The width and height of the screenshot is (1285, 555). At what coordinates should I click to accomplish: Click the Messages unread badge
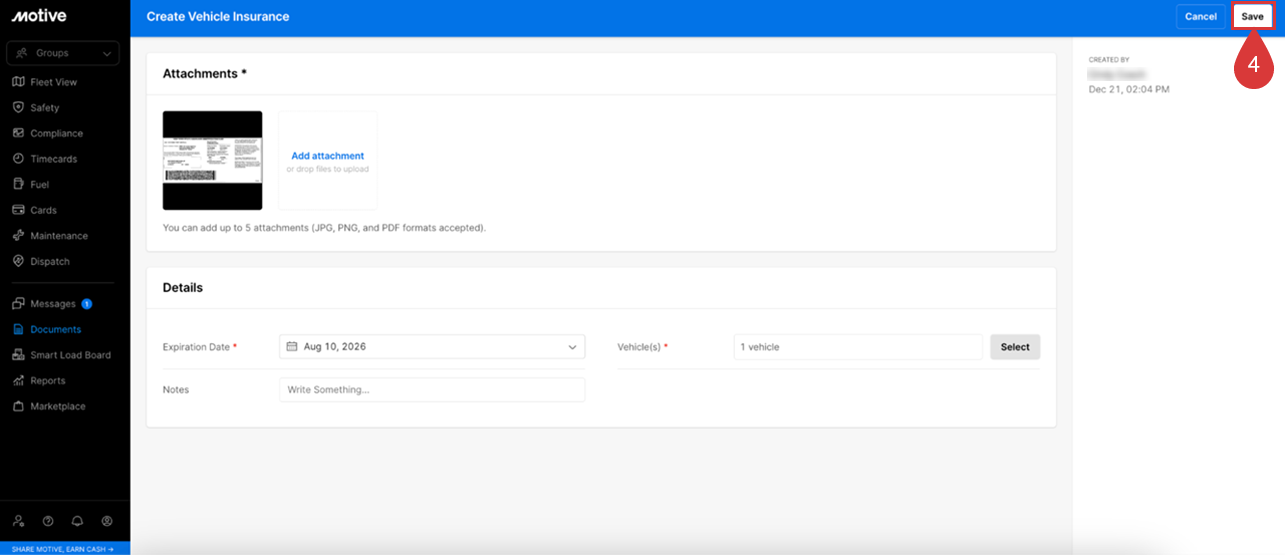(87, 304)
